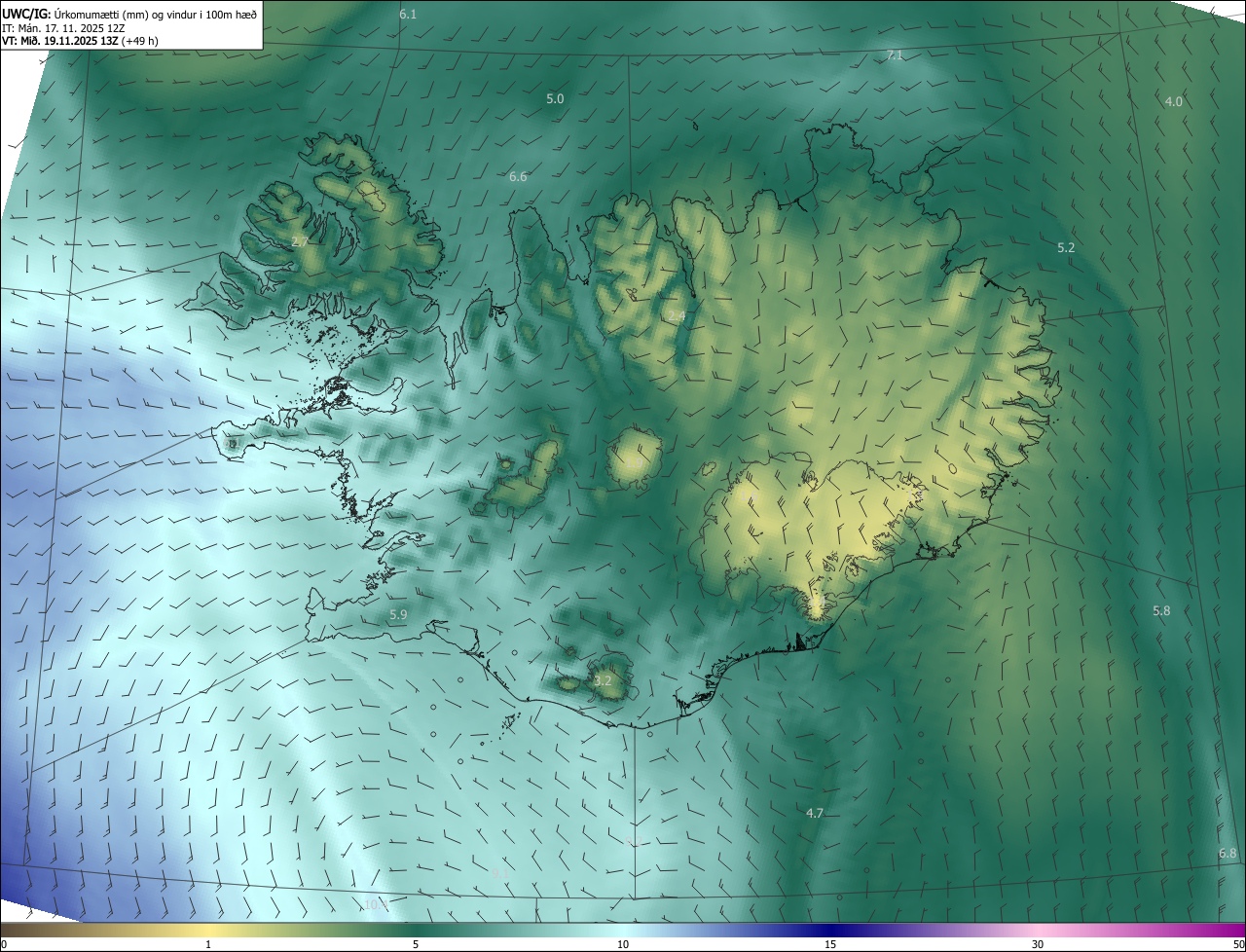Image resolution: width=1246 pixels, height=952 pixels.
Task: Click the 3.2 value on the map
Action: [603, 680]
